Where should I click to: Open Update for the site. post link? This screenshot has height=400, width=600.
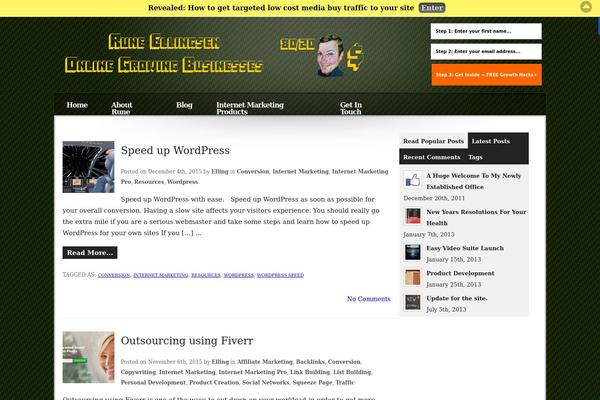pos(457,298)
